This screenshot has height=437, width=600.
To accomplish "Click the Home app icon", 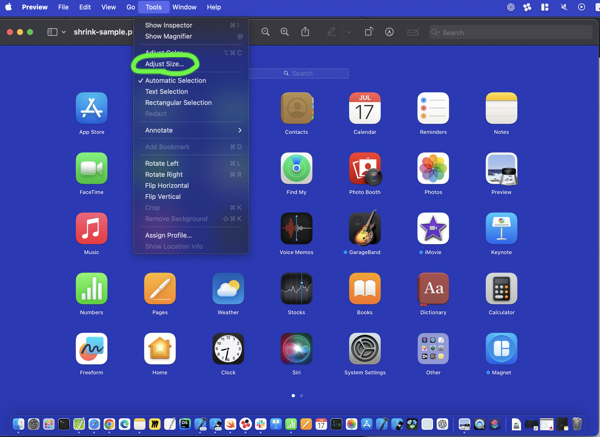I will tap(160, 348).
